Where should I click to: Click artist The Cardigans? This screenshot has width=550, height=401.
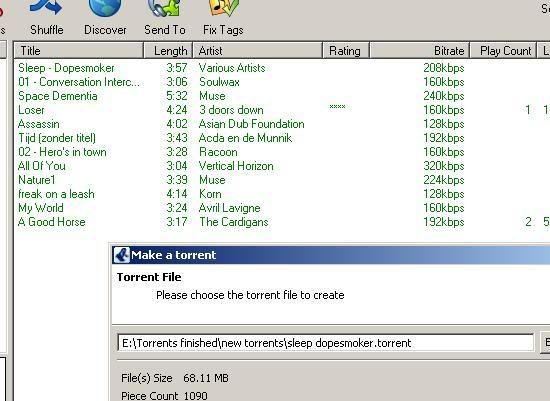click(234, 222)
